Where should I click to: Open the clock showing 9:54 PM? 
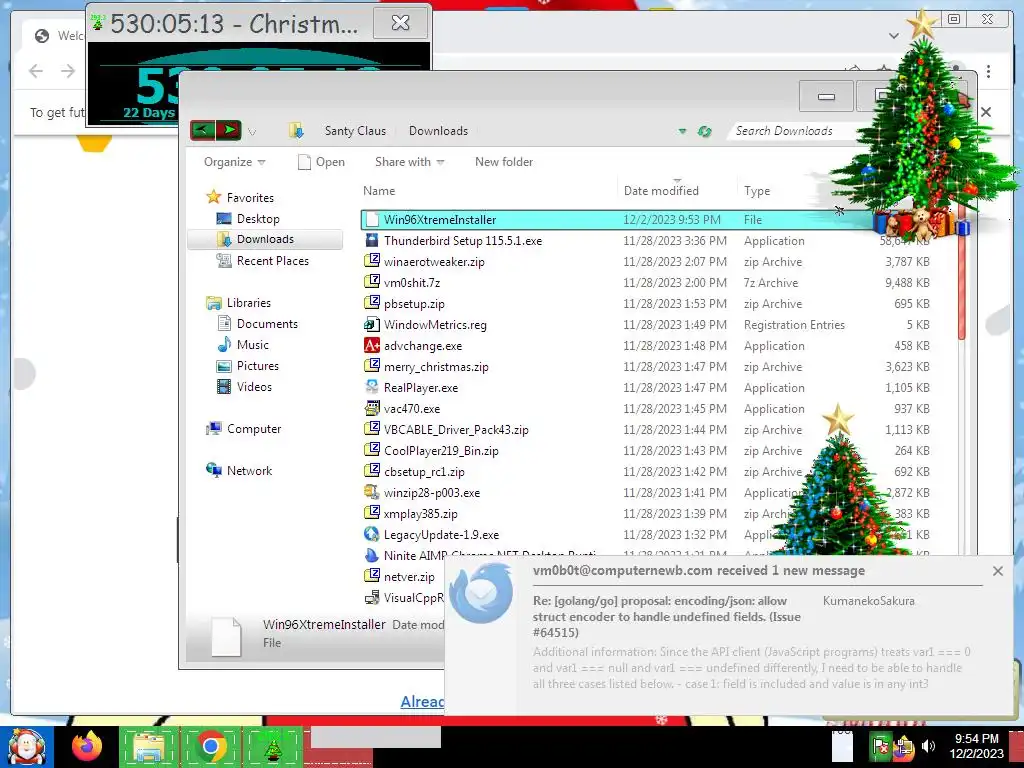click(x=976, y=746)
